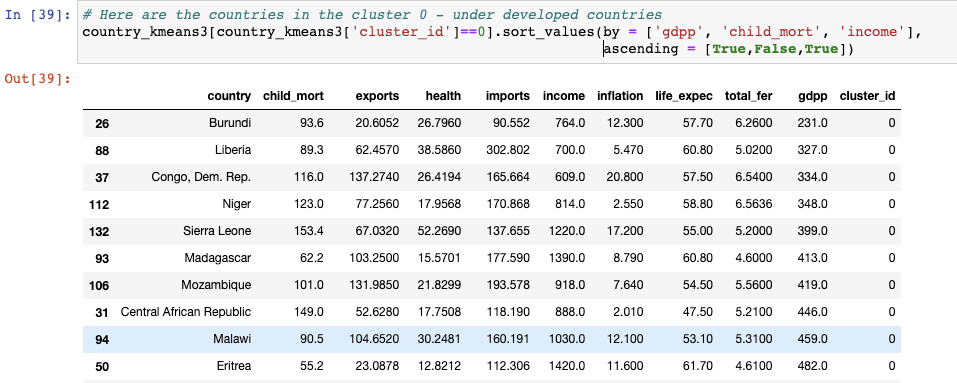Select Burundi's life_expec value 57.70

click(698, 123)
